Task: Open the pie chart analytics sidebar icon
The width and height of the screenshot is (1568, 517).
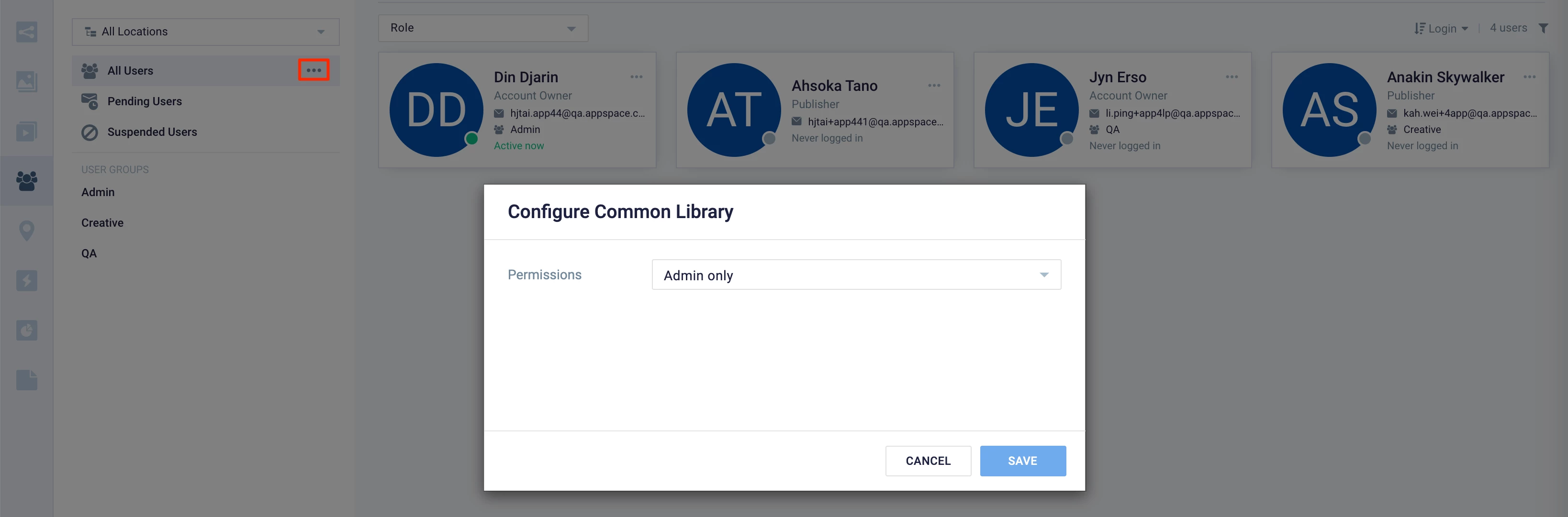Action: tap(26, 330)
